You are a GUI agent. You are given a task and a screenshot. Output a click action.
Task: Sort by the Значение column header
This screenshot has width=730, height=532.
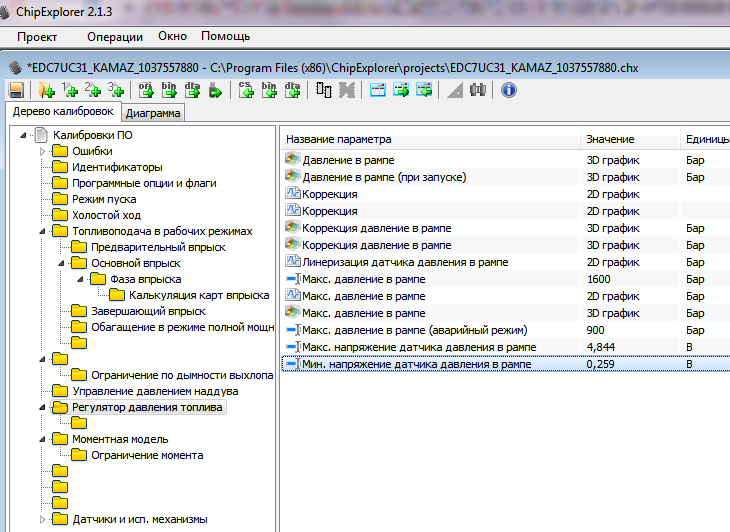pos(610,139)
